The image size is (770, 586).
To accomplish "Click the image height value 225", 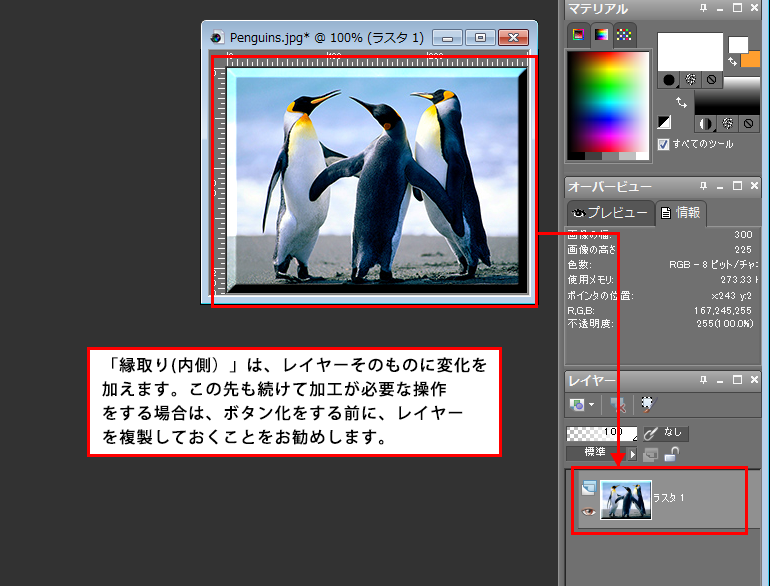I will pyautogui.click(x=743, y=250).
